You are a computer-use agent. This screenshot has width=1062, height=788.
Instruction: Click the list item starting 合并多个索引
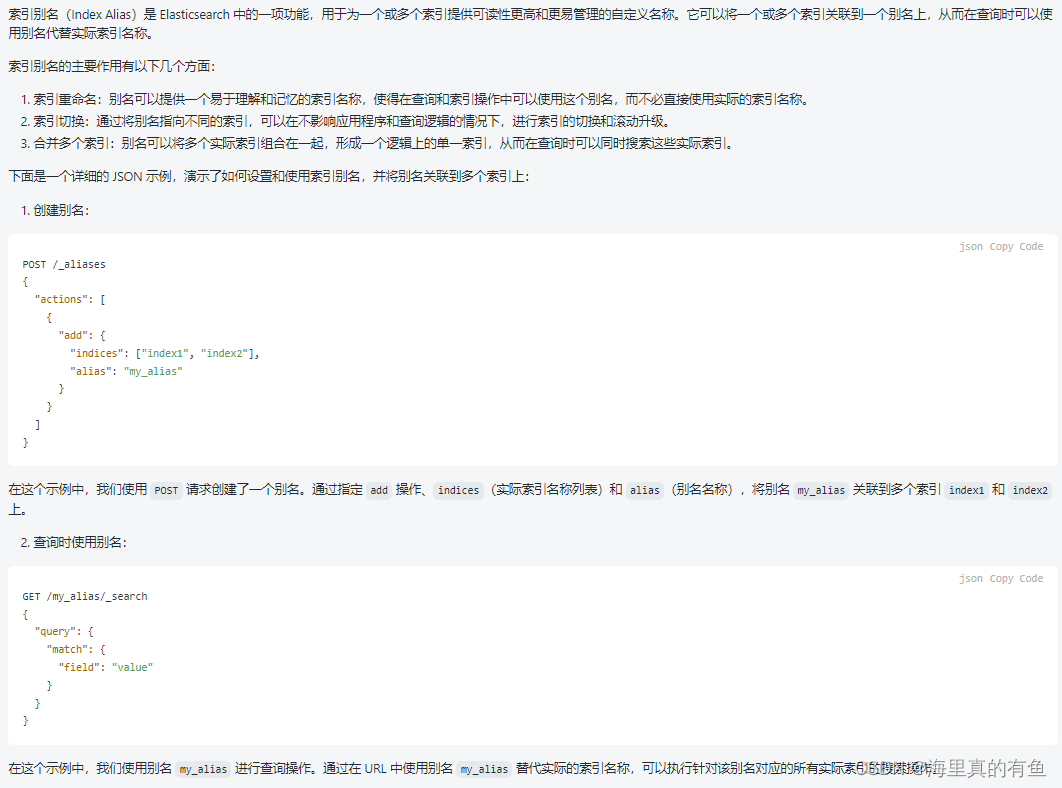[x=377, y=144]
